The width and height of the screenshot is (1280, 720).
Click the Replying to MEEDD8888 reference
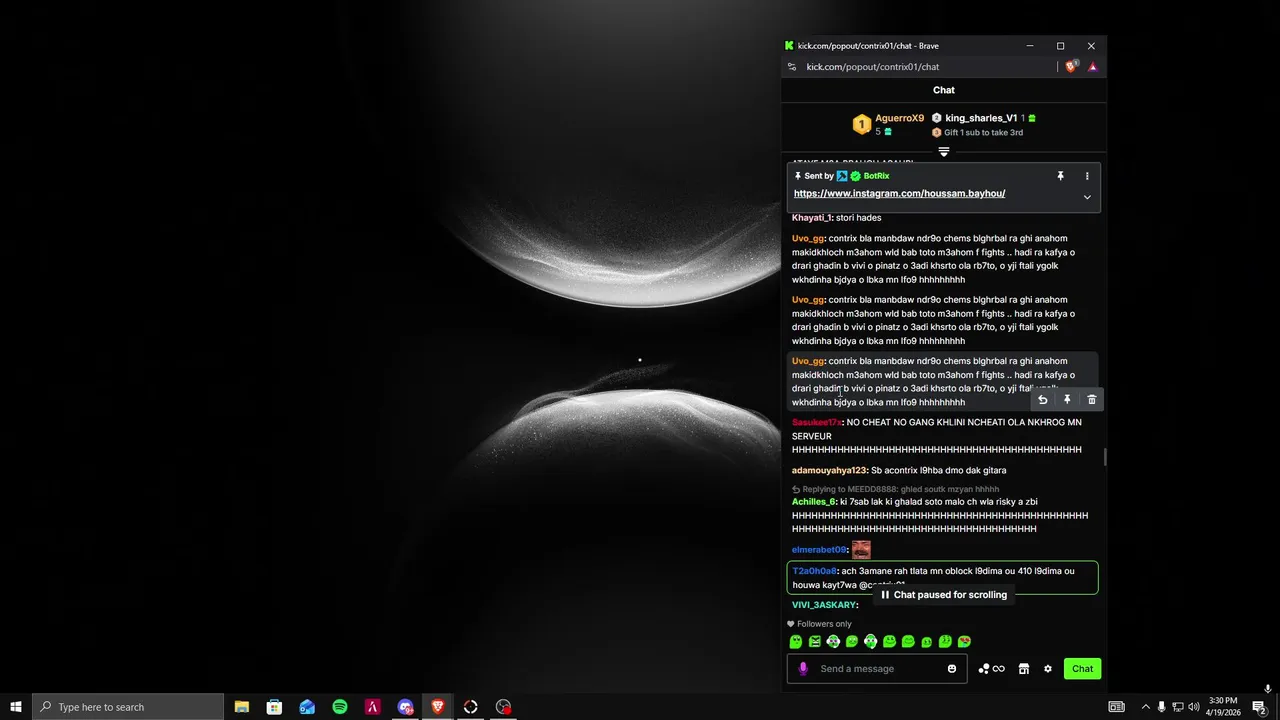point(895,489)
